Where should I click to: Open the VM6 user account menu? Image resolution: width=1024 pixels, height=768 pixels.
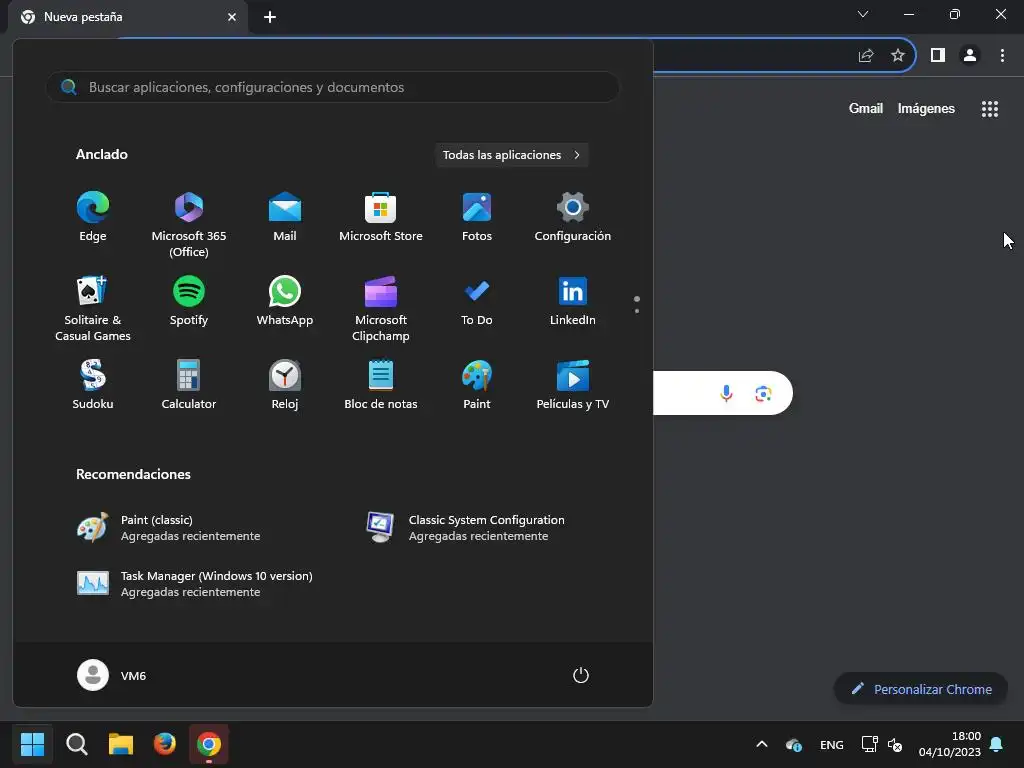(x=112, y=675)
